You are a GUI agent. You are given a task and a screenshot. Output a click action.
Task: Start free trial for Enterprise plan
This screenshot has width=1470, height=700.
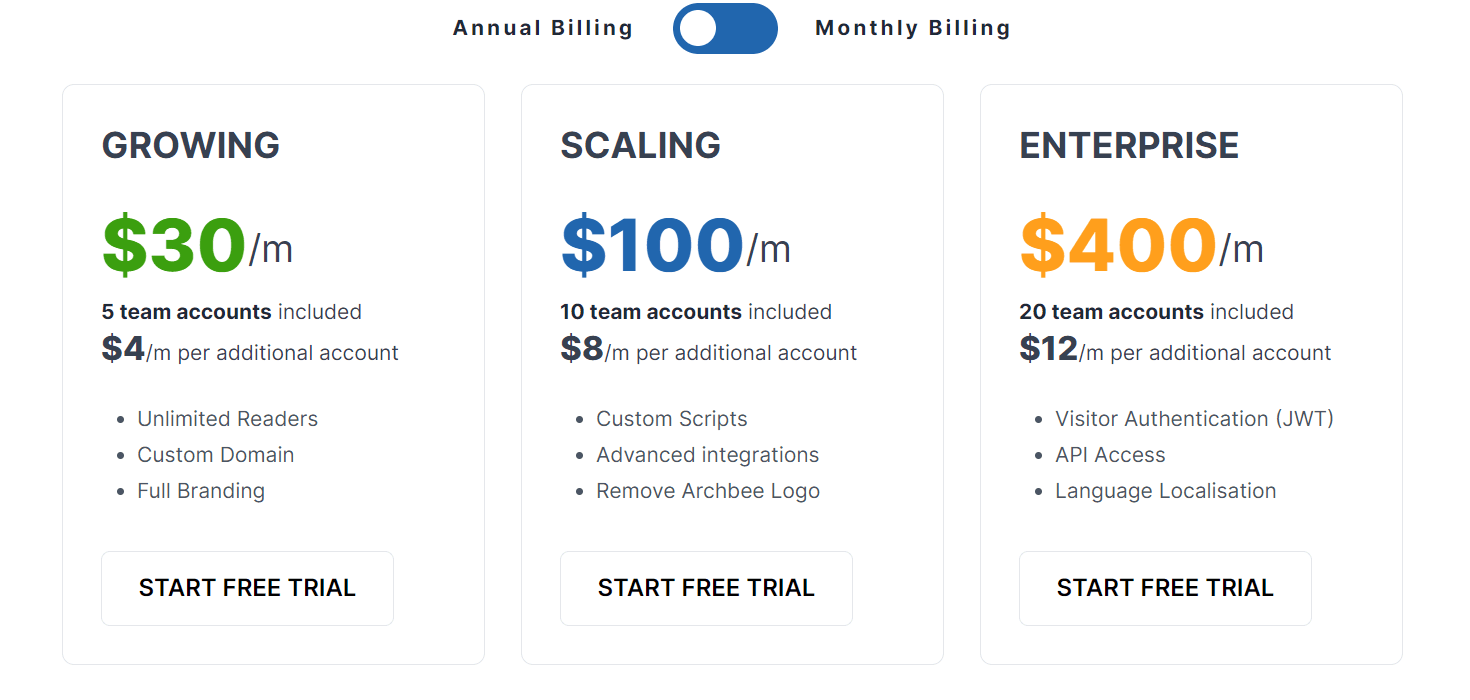click(x=1165, y=588)
